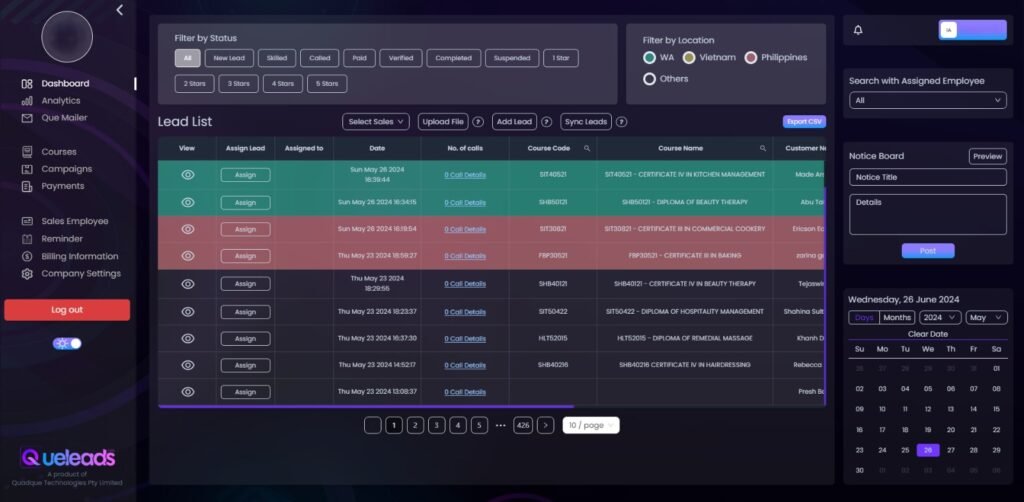The image size is (1024, 502).
Task: Select the Vietnam location radio button
Action: point(690,58)
